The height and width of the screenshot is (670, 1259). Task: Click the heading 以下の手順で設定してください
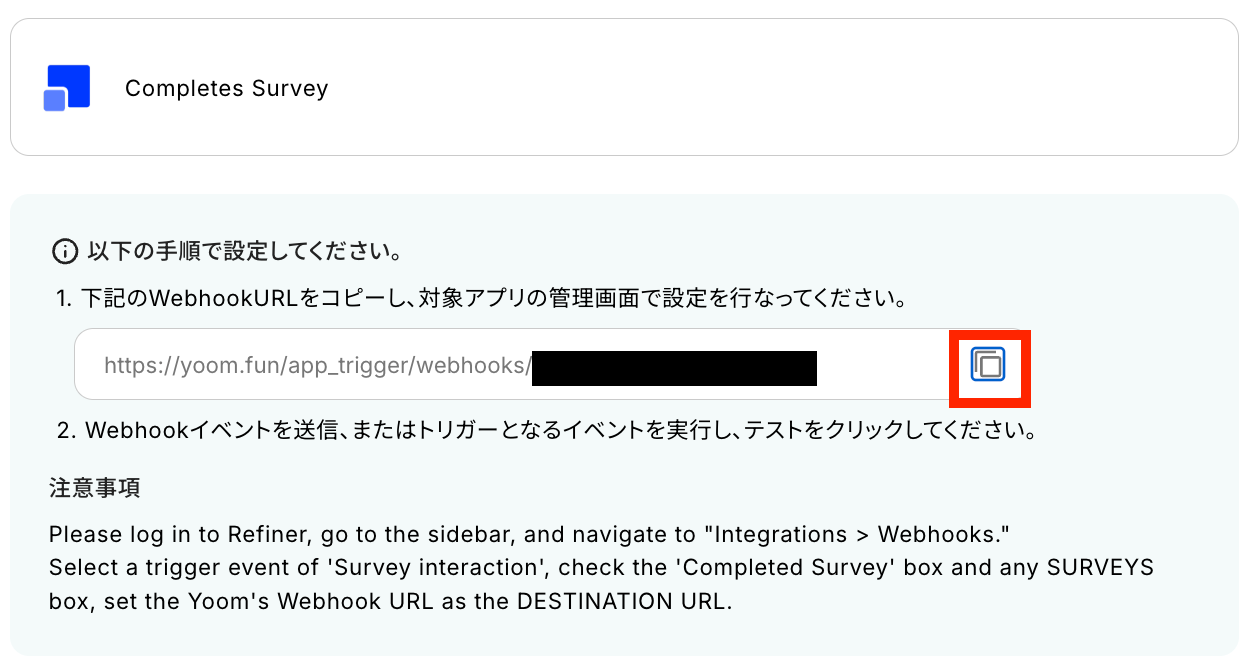(244, 251)
